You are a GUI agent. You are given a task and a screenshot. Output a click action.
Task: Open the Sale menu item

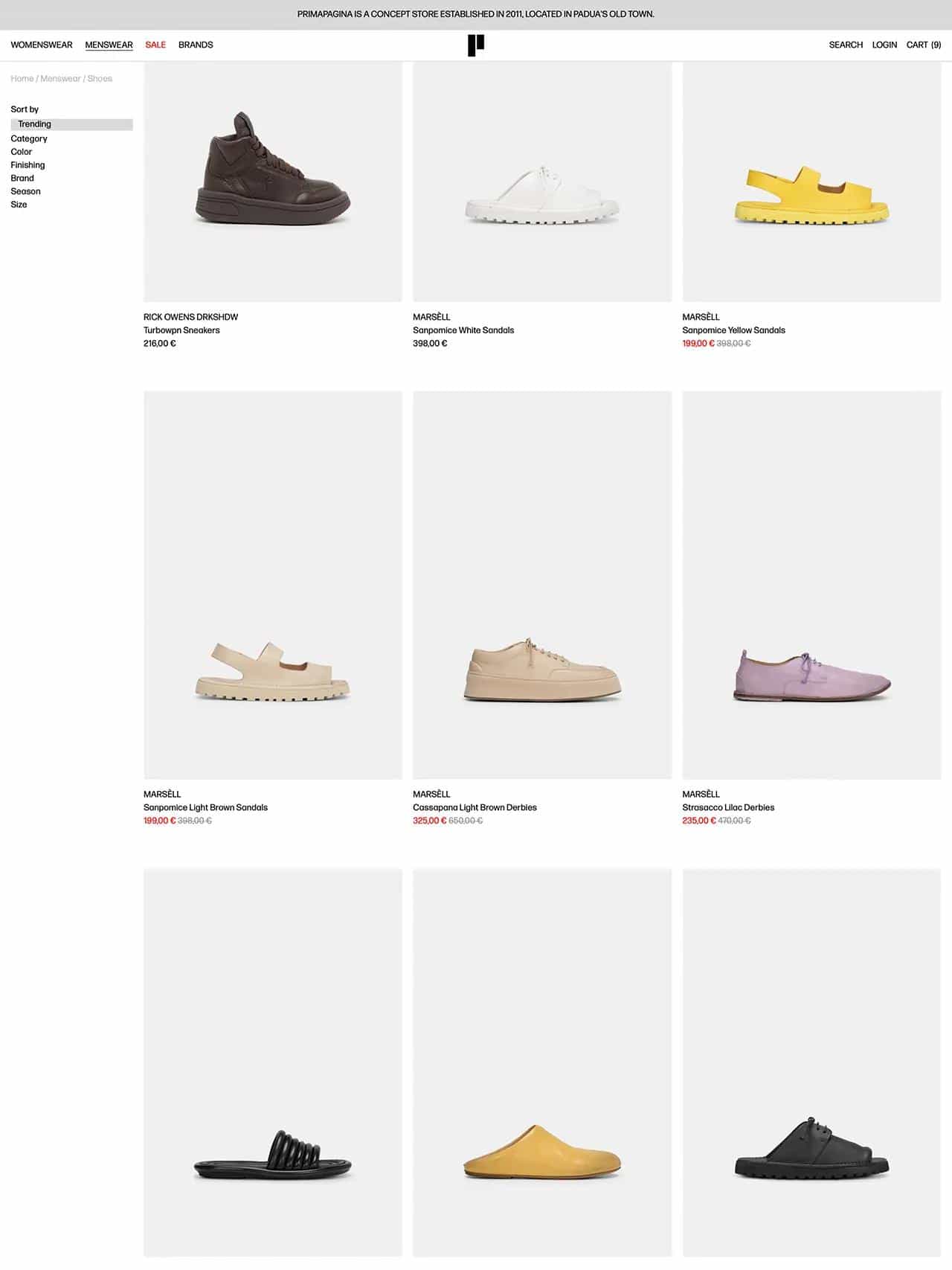coord(155,45)
